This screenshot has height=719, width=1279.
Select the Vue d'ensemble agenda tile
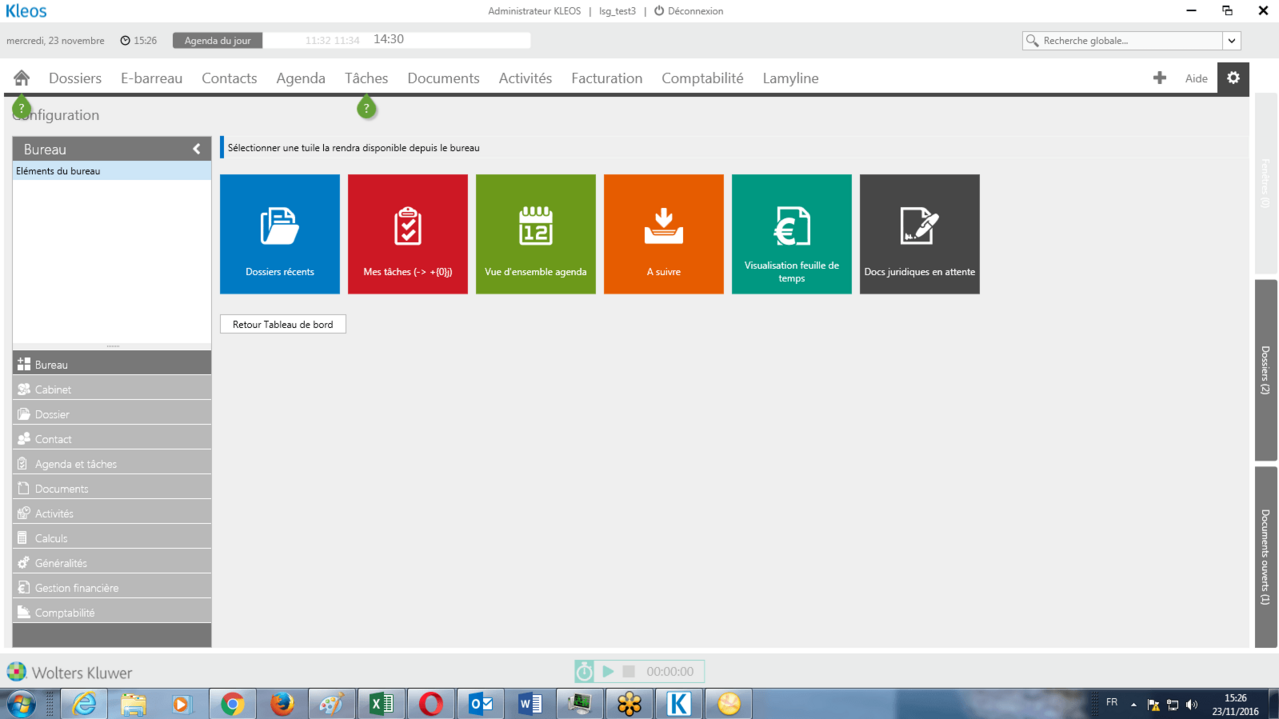(x=536, y=234)
